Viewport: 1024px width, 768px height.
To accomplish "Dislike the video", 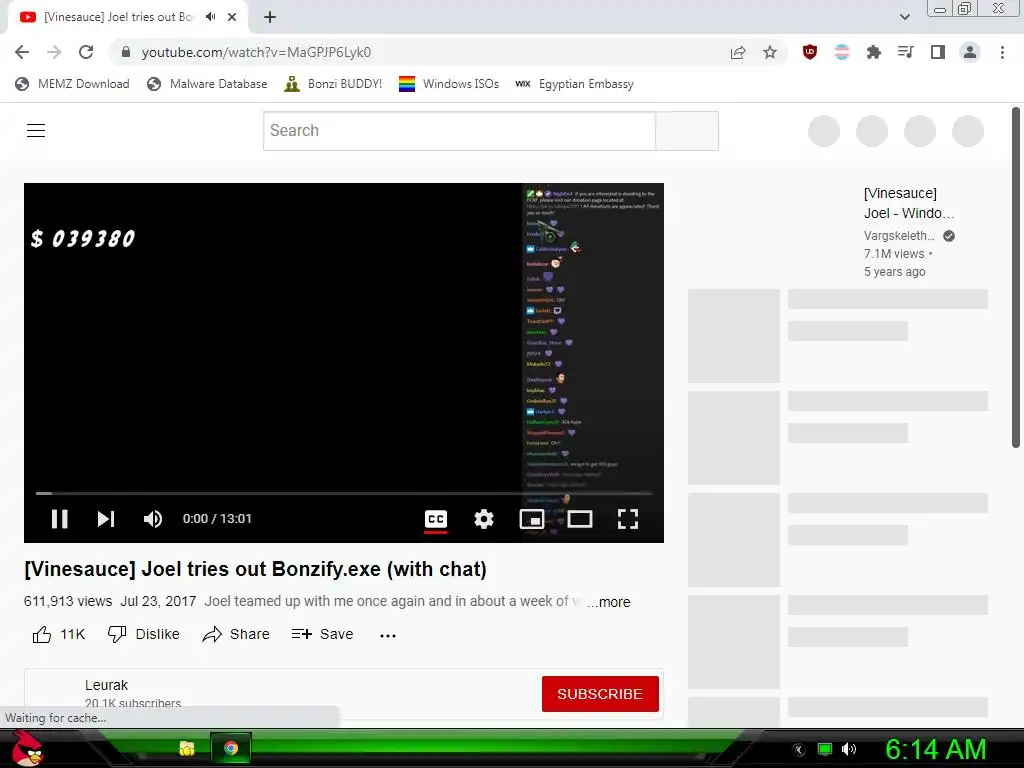I will tap(144, 634).
